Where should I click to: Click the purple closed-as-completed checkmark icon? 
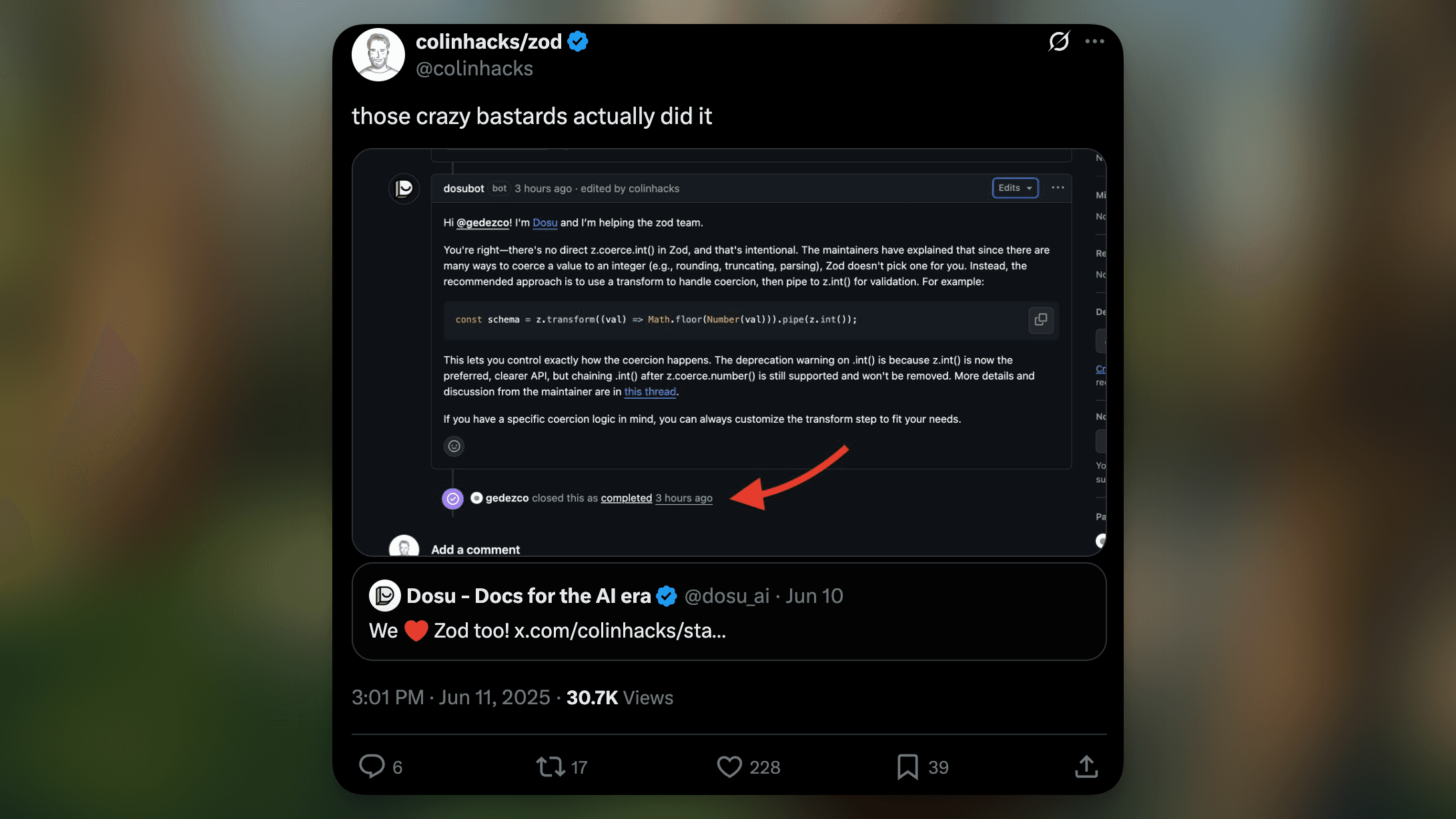pyautogui.click(x=453, y=498)
